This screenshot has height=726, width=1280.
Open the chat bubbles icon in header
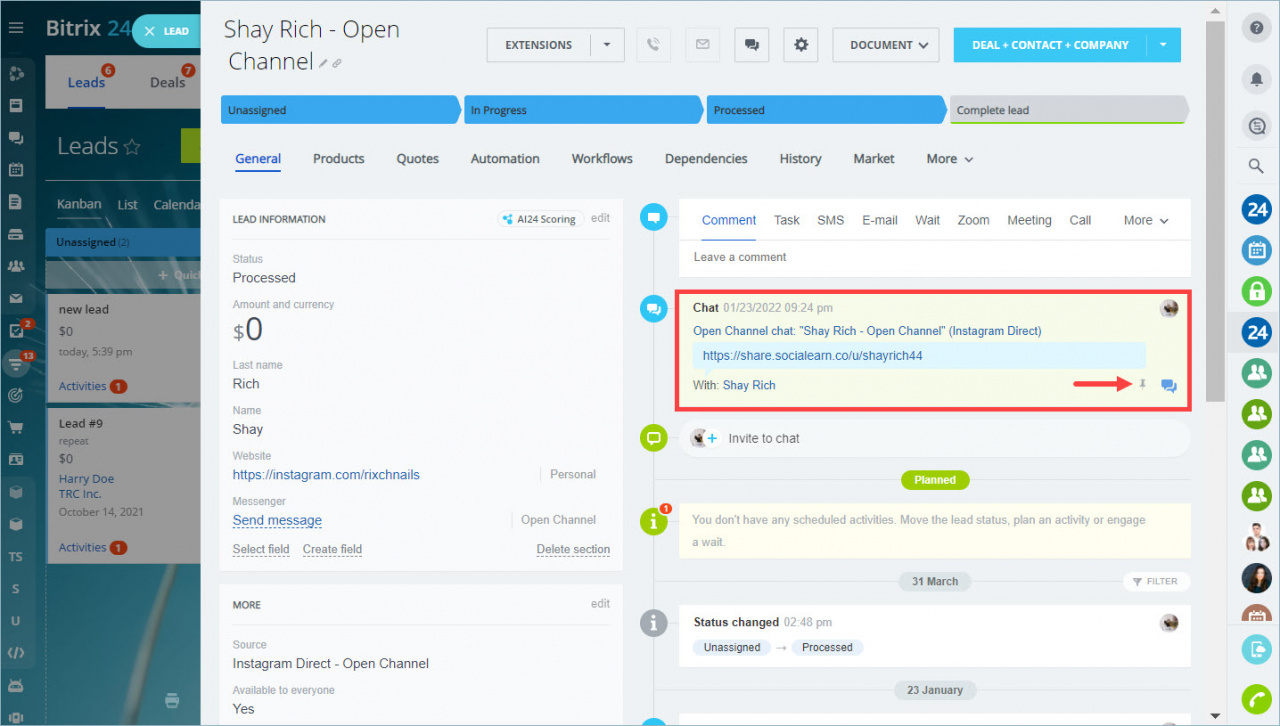pyautogui.click(x=751, y=45)
